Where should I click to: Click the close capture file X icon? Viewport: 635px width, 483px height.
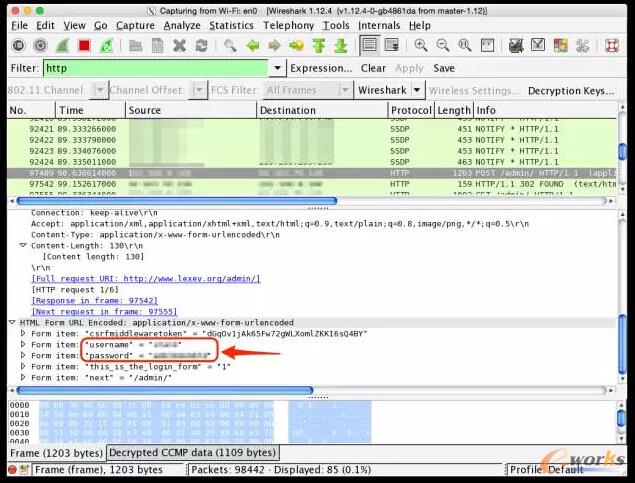pos(180,46)
